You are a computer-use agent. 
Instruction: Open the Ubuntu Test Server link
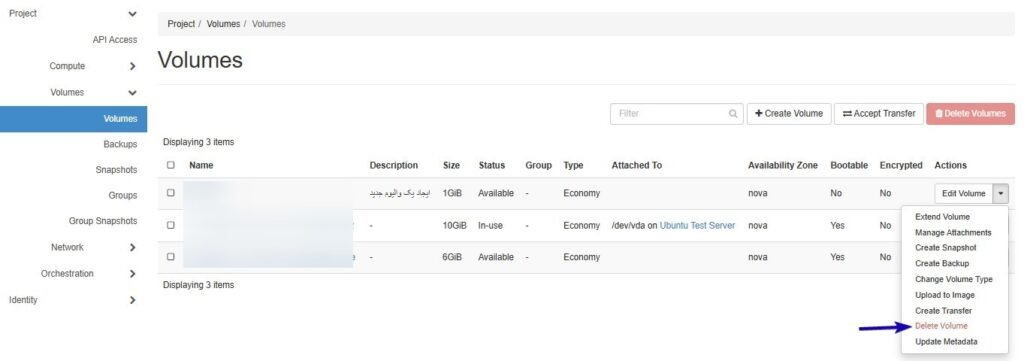[697, 225]
